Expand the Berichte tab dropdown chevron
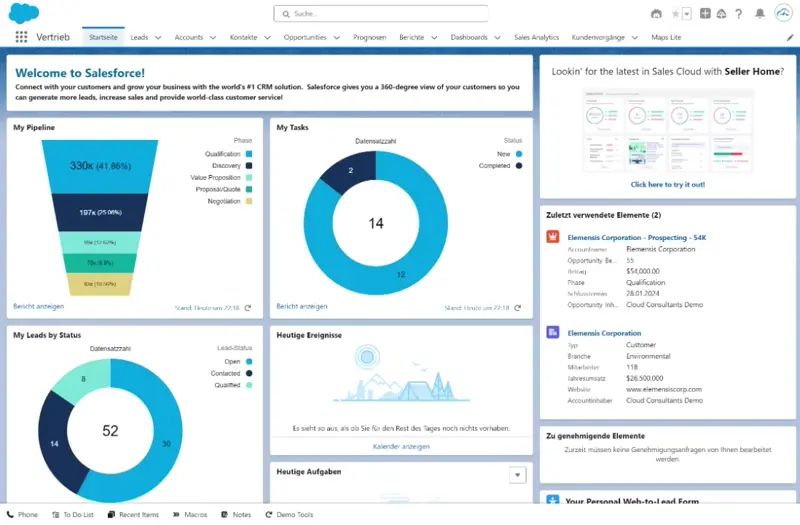 [434, 37]
